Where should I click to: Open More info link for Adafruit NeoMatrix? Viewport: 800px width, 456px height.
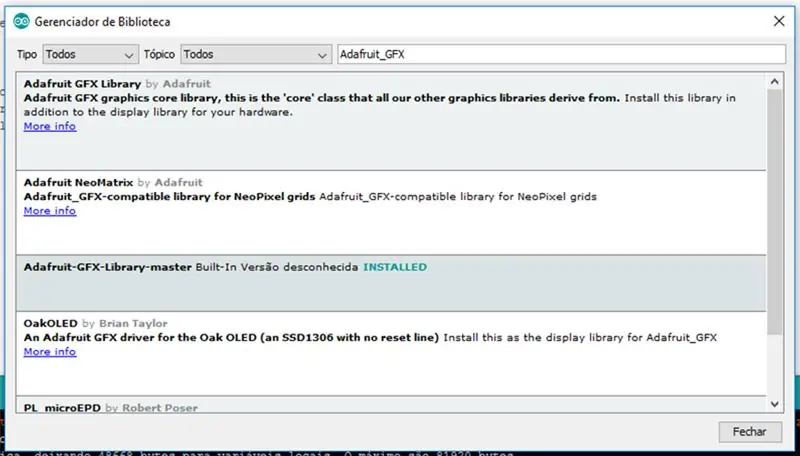coord(50,211)
